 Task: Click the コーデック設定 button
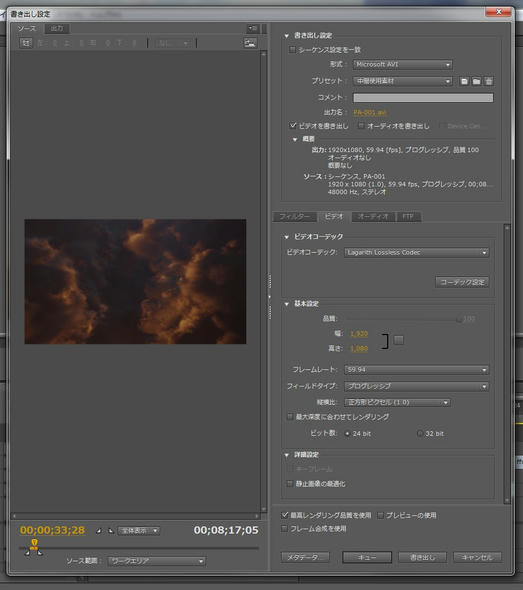(462, 282)
